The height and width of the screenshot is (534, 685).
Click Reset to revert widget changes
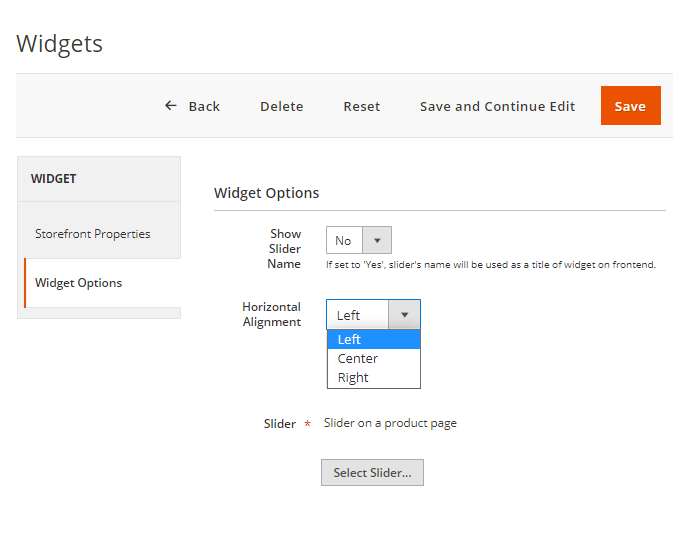point(361,106)
